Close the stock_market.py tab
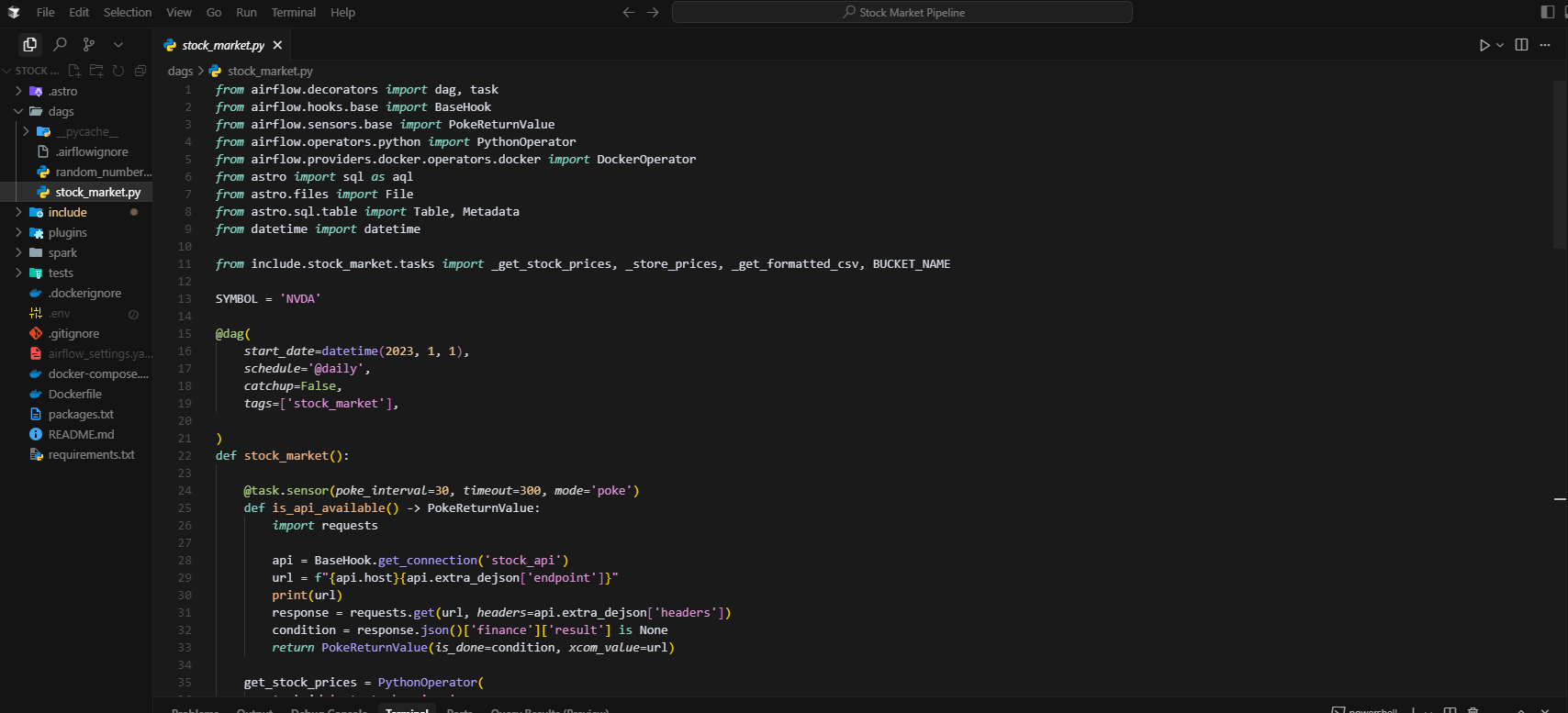The height and width of the screenshot is (713, 1568). 277,45
